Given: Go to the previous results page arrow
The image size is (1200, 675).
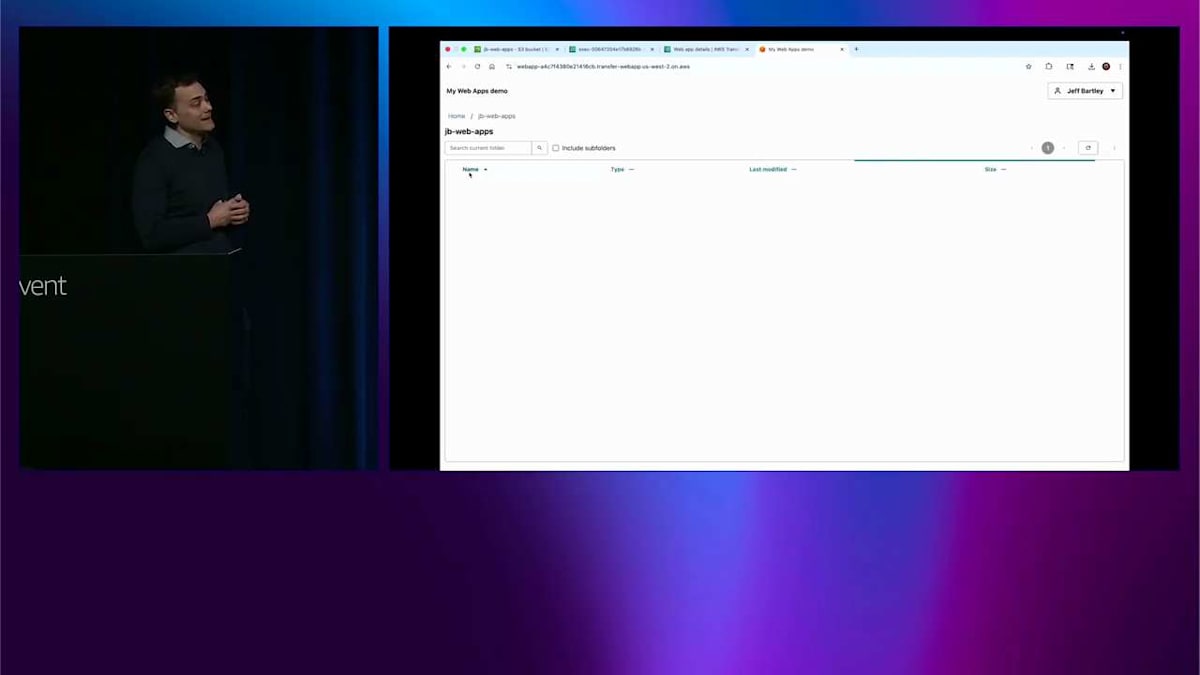Looking at the screenshot, I should coord(1031,148).
